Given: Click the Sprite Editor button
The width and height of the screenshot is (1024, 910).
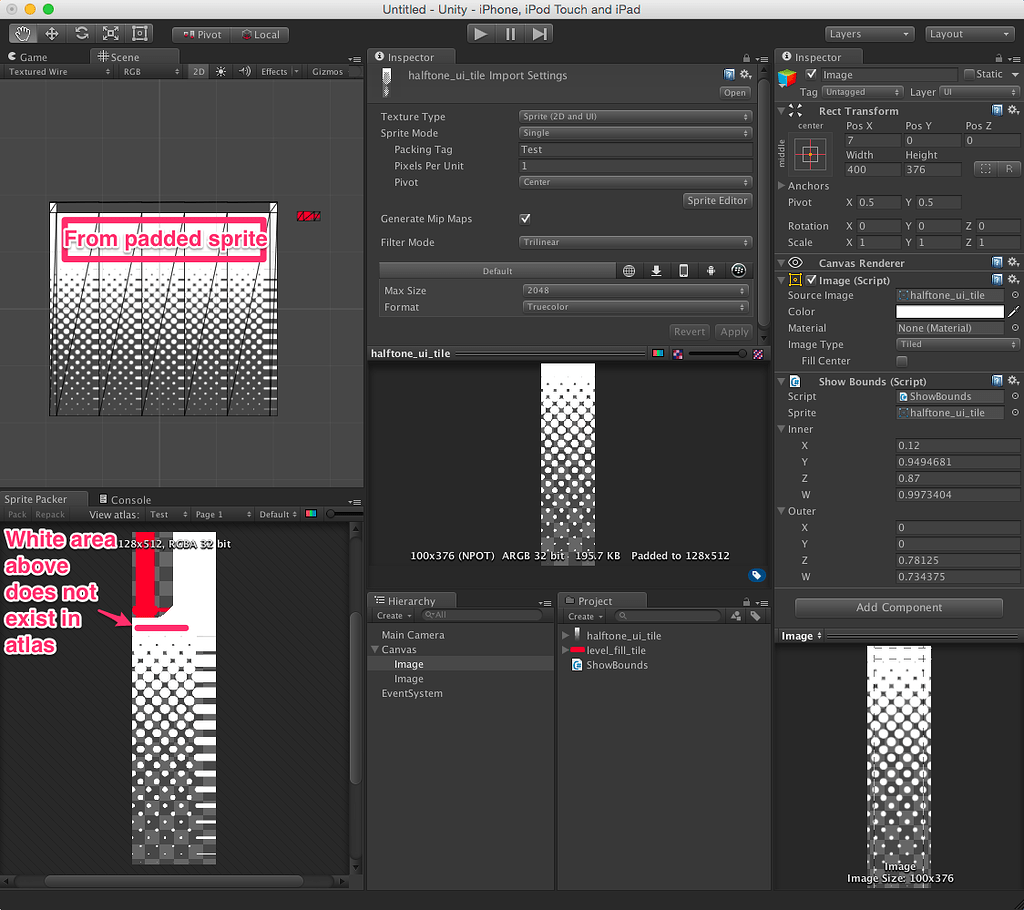Looking at the screenshot, I should point(717,200).
